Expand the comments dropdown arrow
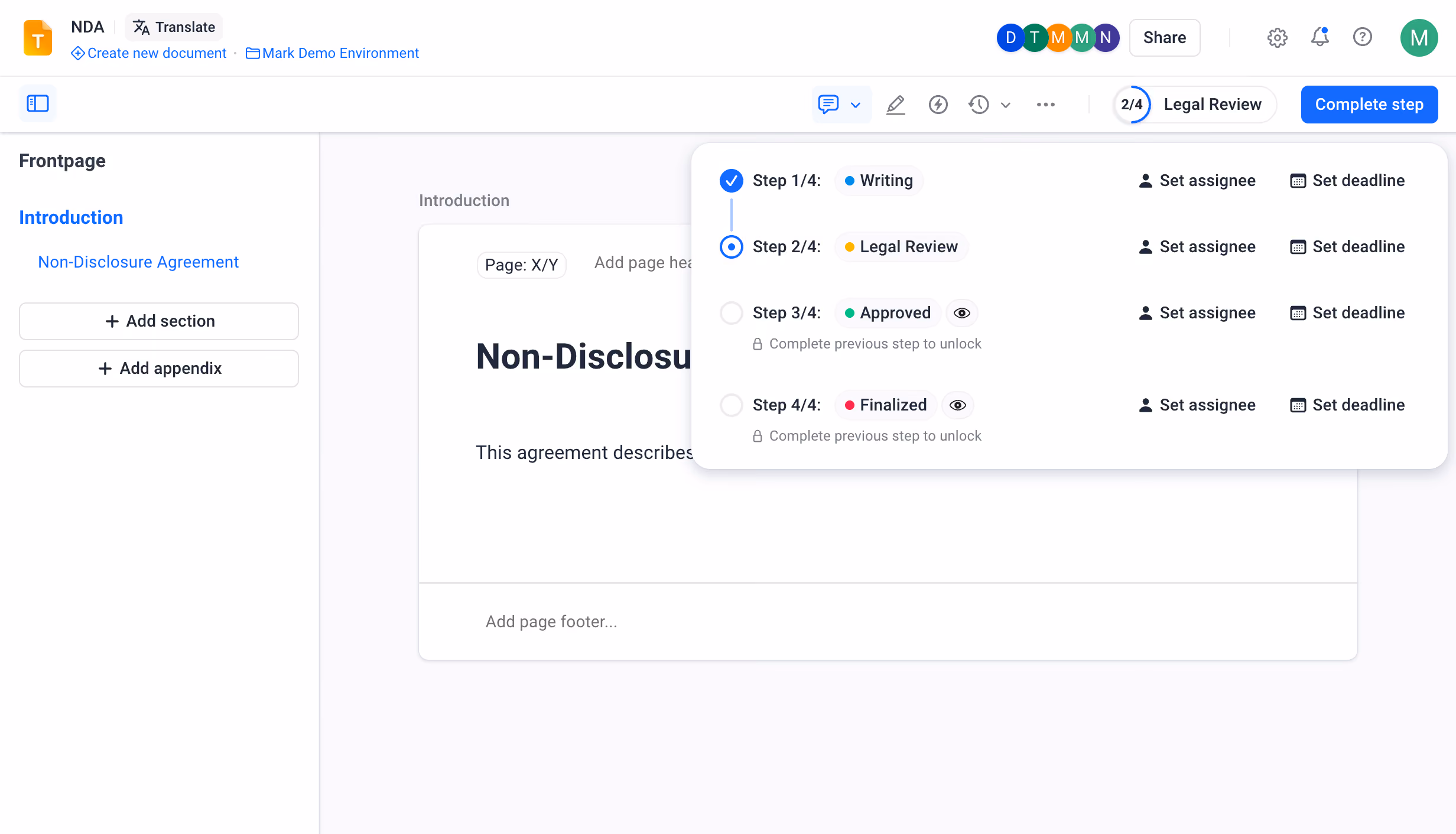This screenshot has height=834, width=1456. pyautogui.click(x=856, y=105)
